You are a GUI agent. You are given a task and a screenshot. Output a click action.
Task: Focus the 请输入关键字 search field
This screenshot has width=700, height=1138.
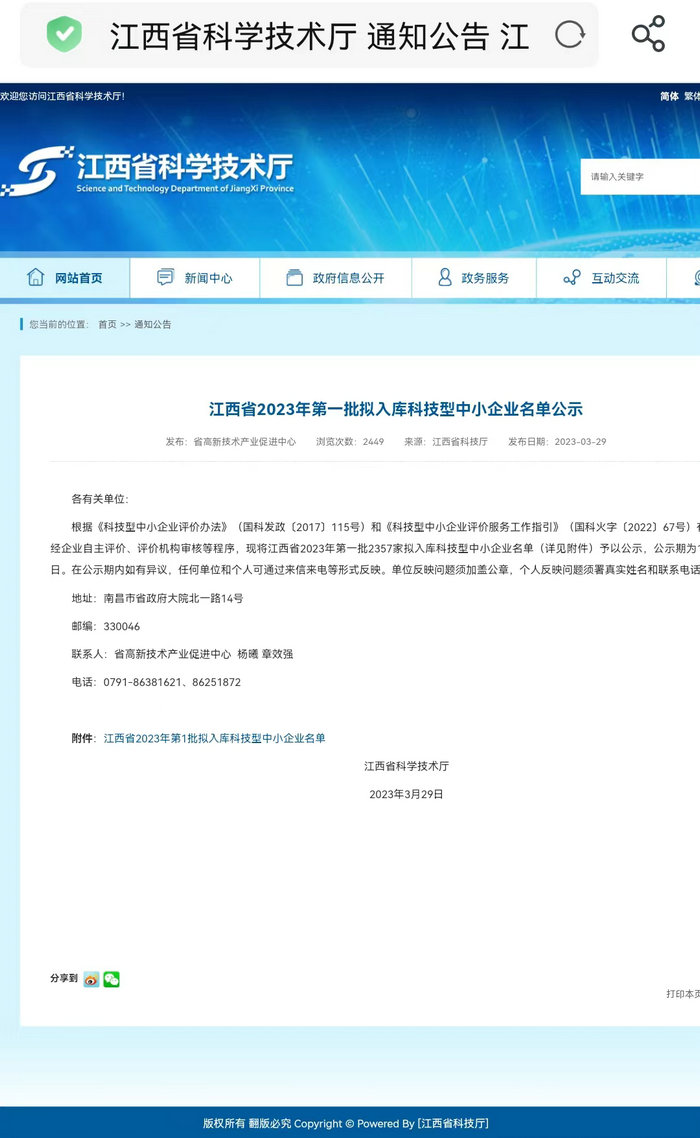(640, 176)
